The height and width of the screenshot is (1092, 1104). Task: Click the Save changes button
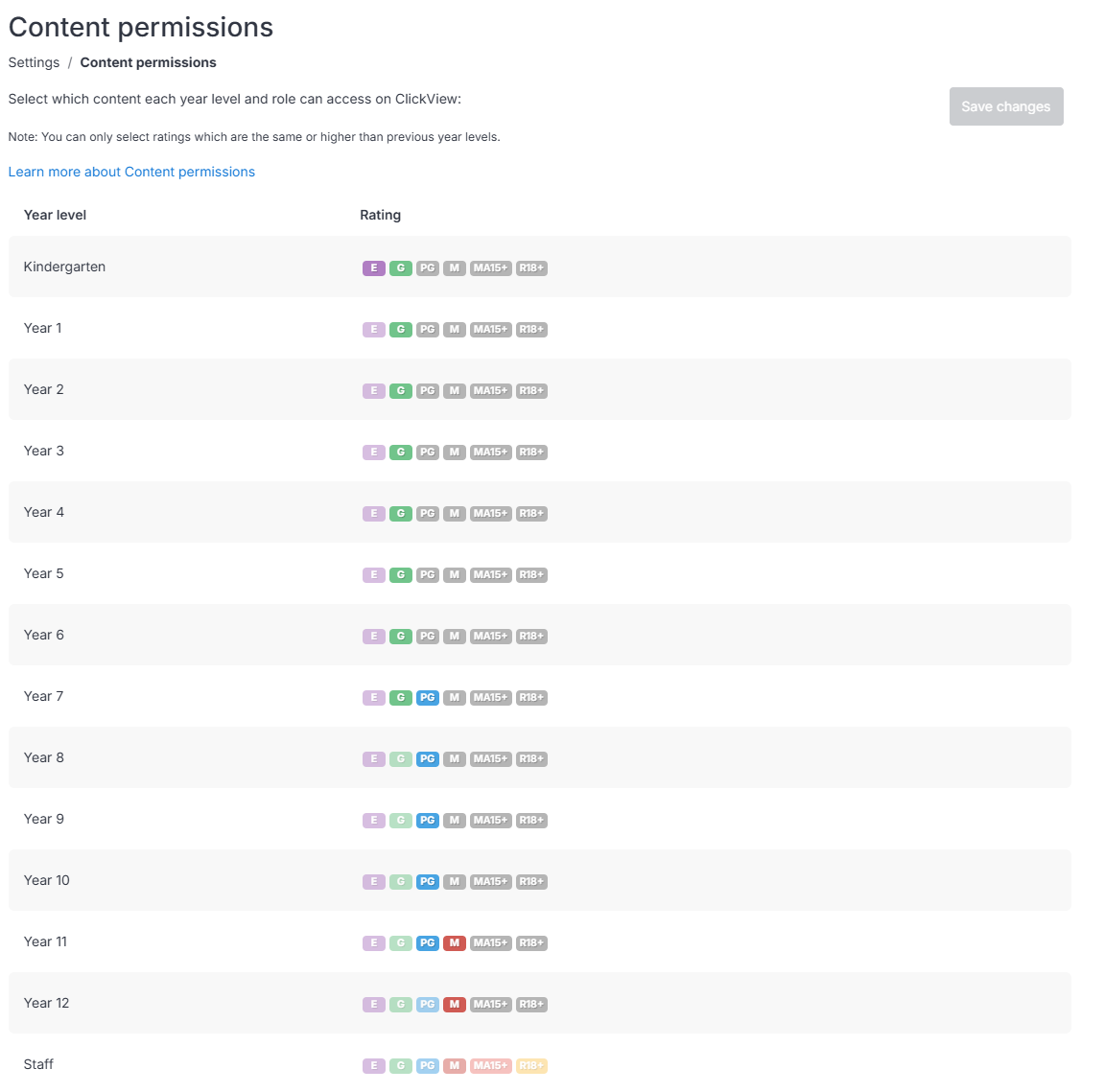point(1006,106)
